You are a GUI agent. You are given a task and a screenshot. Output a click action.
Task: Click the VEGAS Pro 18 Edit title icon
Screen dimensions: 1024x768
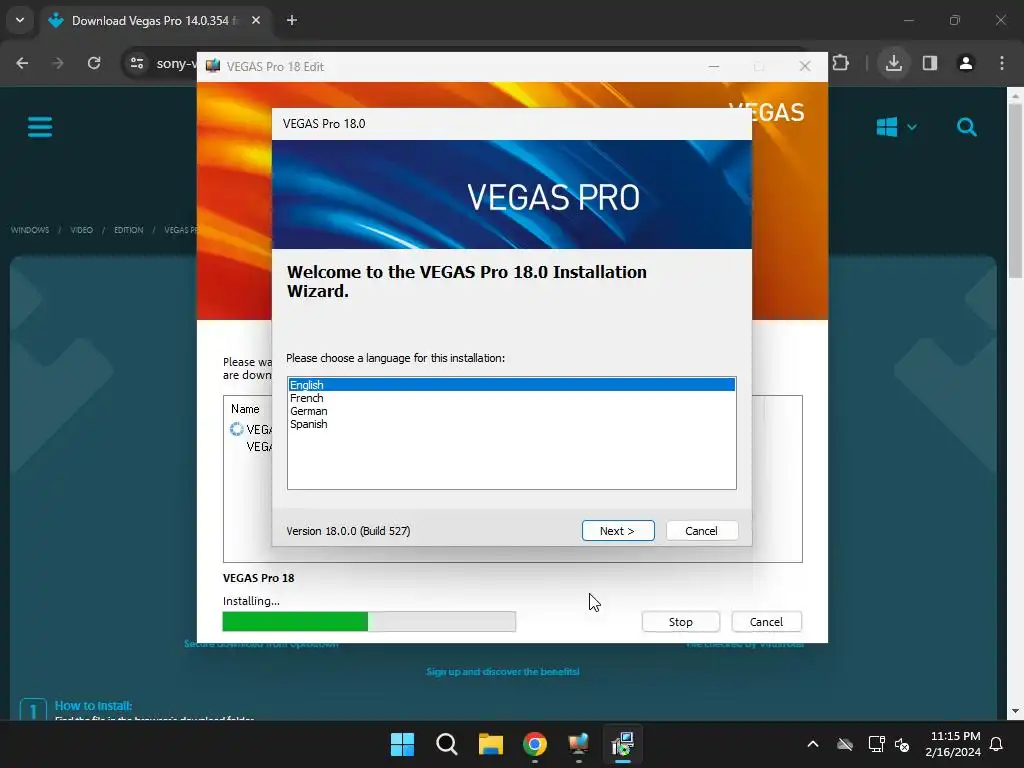[x=213, y=66]
